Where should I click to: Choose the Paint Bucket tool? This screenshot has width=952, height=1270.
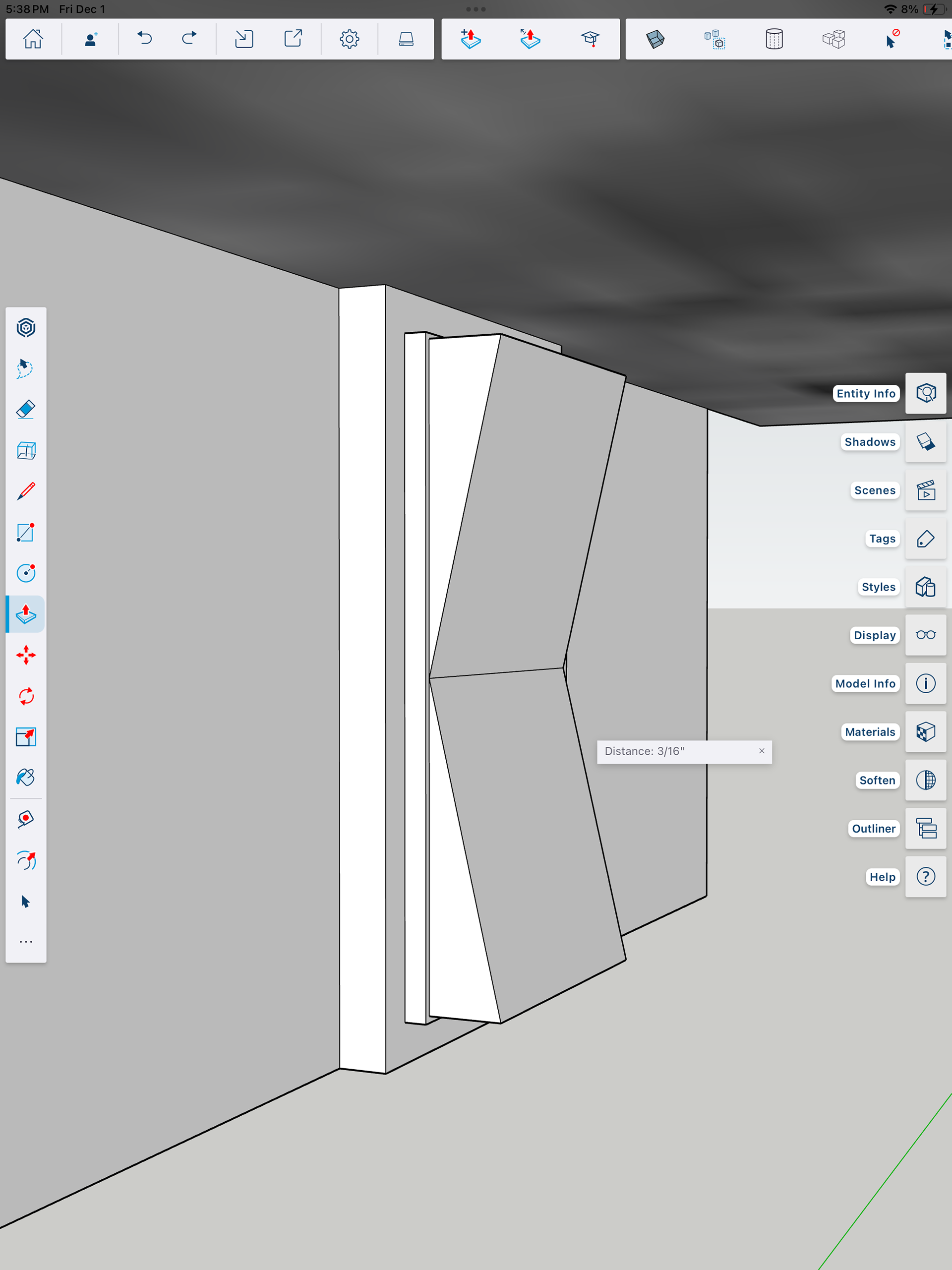tap(26, 778)
